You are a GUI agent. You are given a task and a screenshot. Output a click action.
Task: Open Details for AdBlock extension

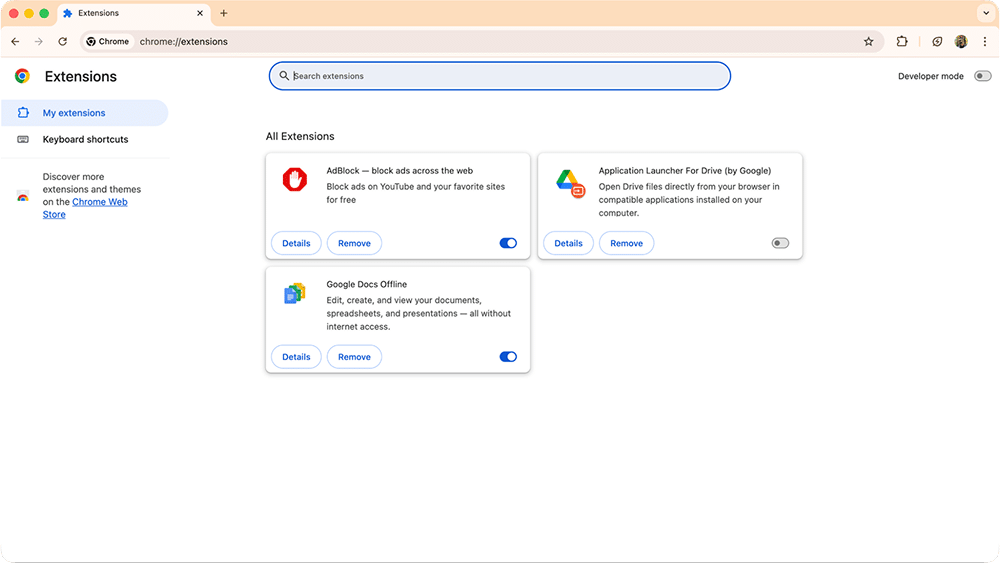point(296,243)
